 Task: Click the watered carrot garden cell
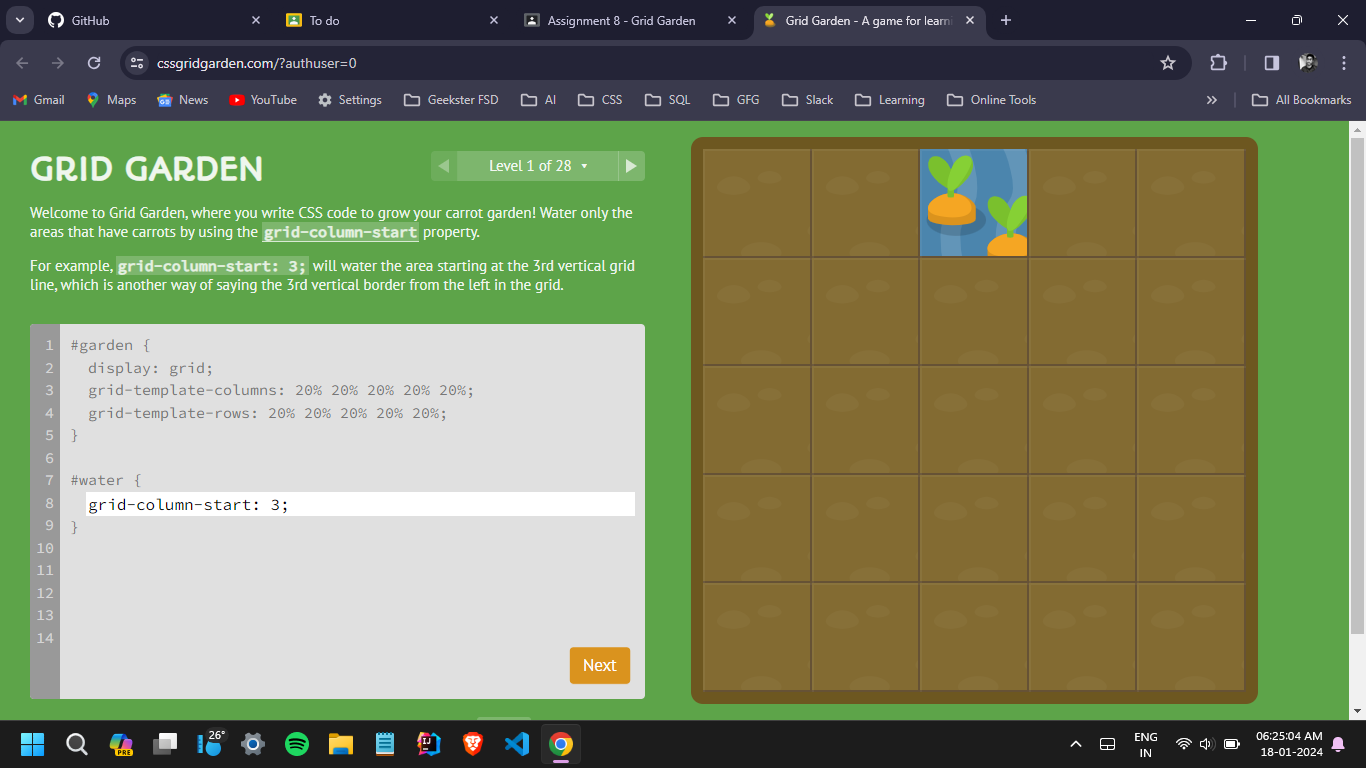click(973, 203)
